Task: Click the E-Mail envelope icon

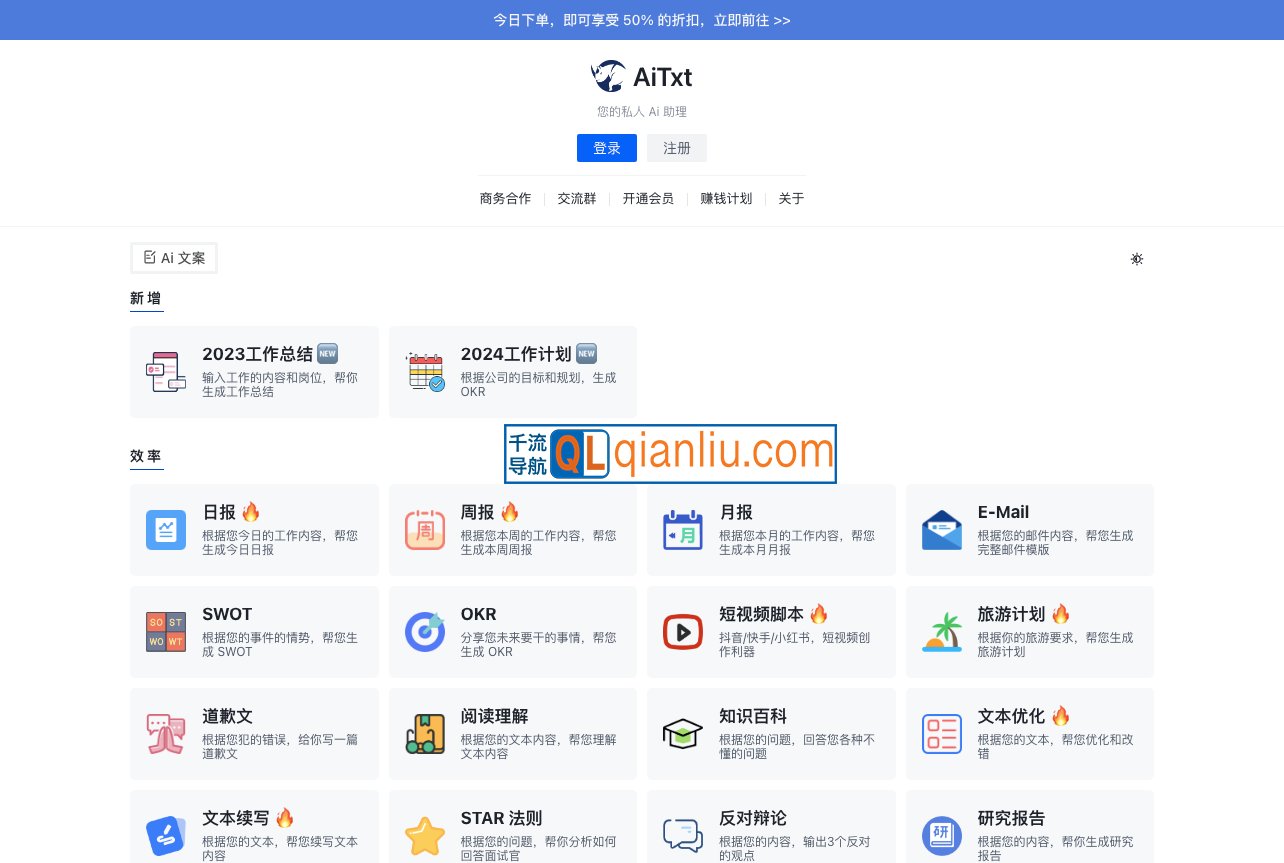Action: (x=941, y=530)
